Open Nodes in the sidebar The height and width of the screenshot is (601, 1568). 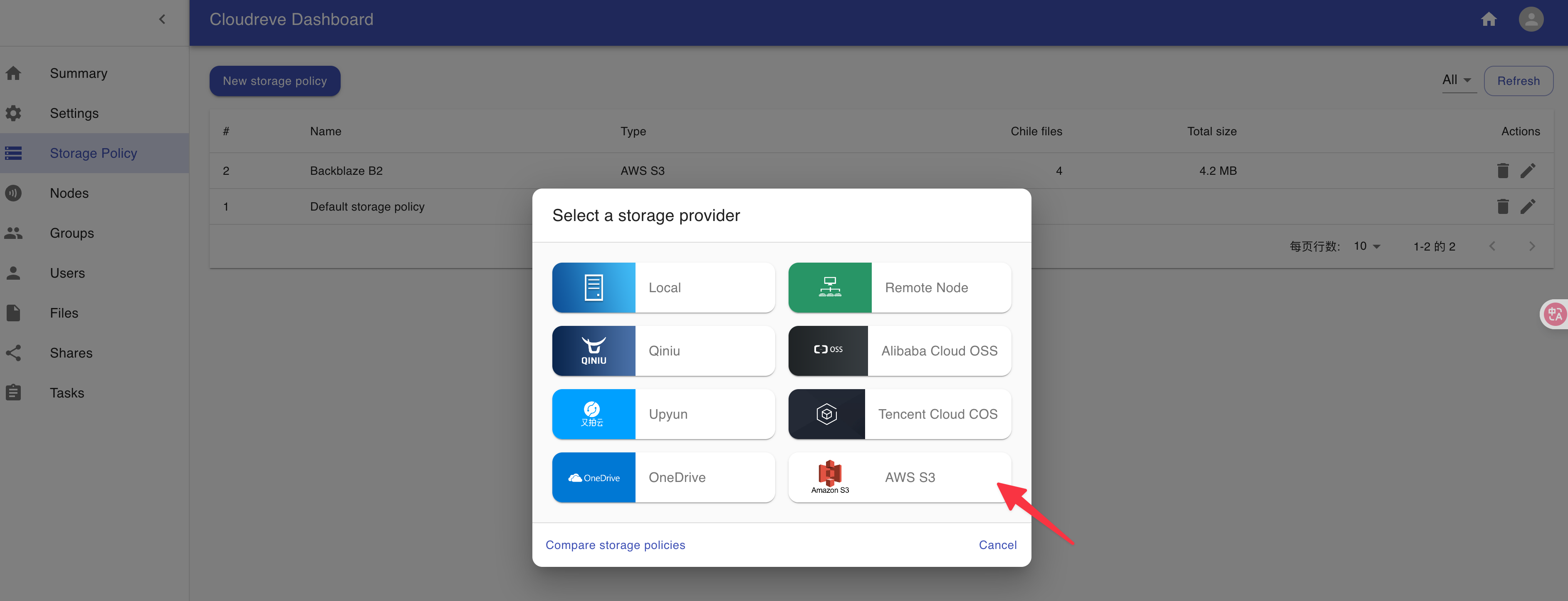(94, 193)
